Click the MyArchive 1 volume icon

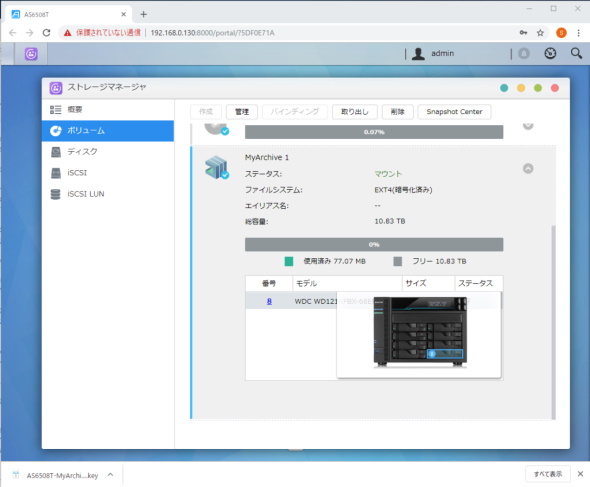point(217,167)
